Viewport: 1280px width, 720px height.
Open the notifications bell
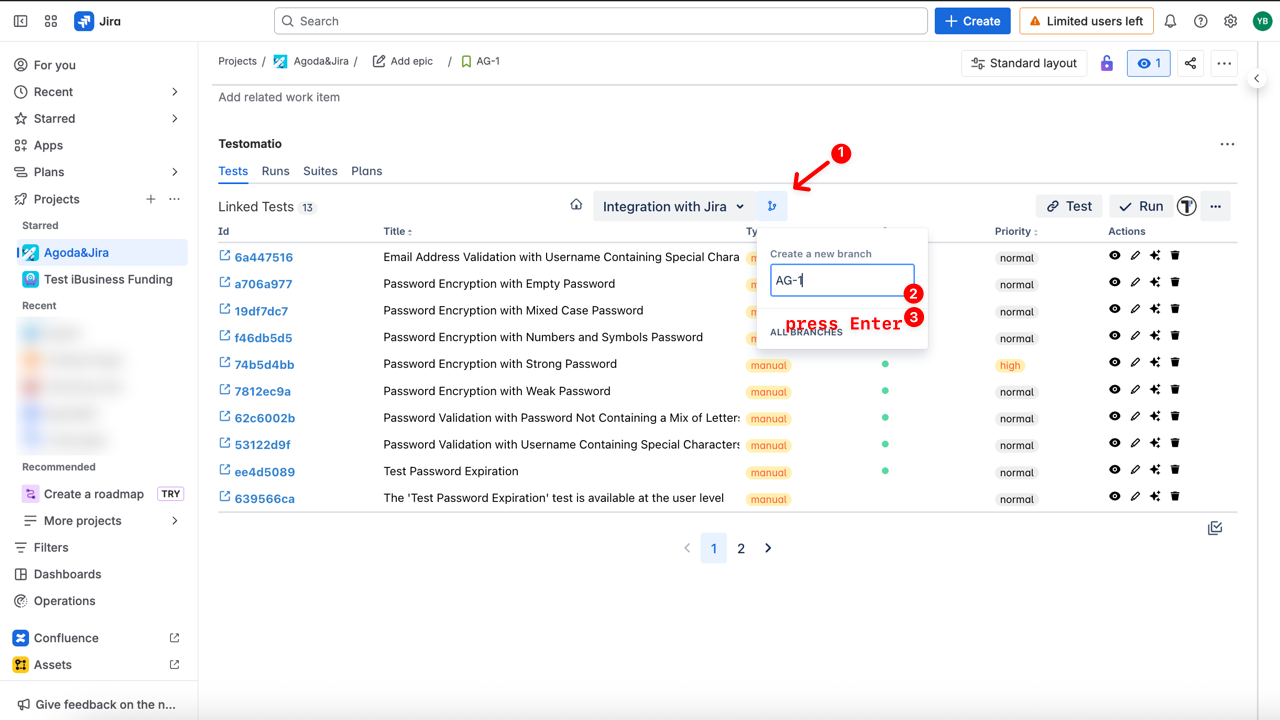coord(1170,21)
